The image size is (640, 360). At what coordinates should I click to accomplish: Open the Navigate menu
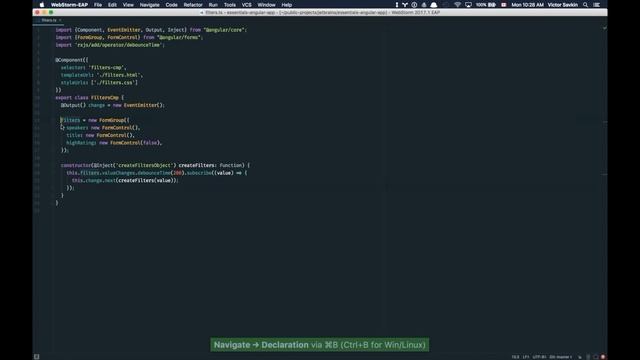pos(149,5)
